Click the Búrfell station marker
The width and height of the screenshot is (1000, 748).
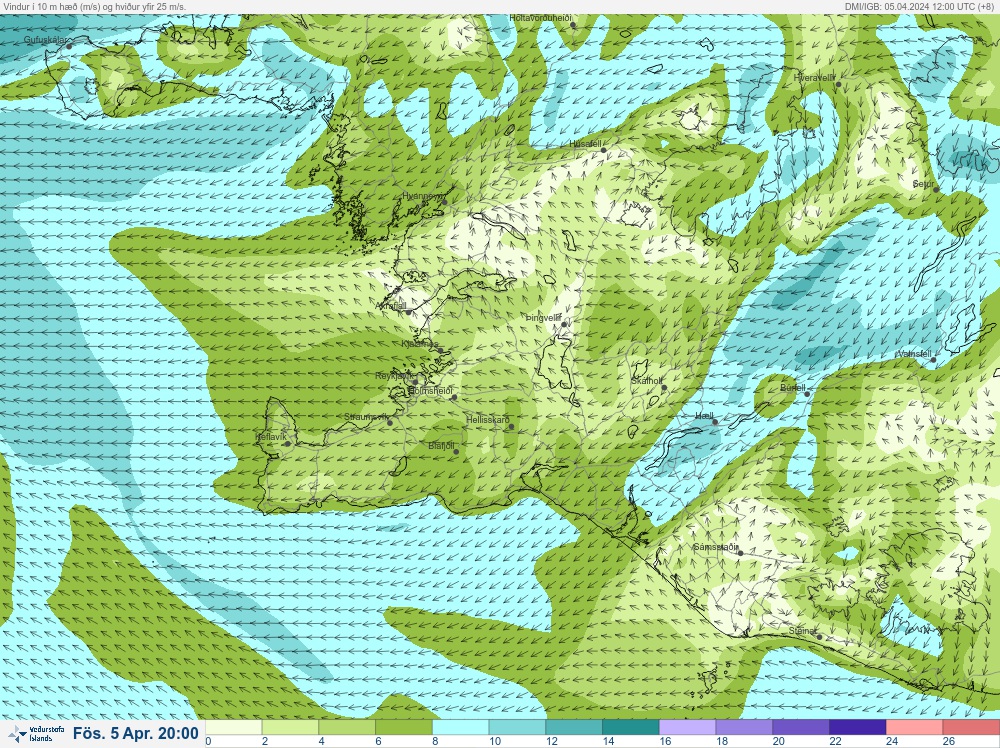pos(807,394)
